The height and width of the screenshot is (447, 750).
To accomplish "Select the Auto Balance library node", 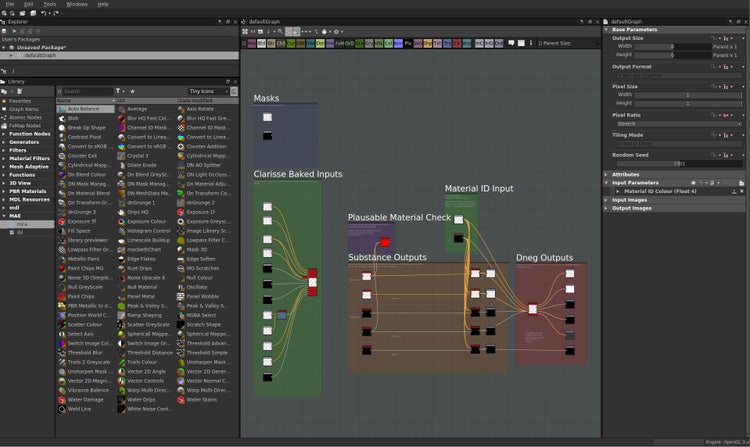I will click(86, 109).
